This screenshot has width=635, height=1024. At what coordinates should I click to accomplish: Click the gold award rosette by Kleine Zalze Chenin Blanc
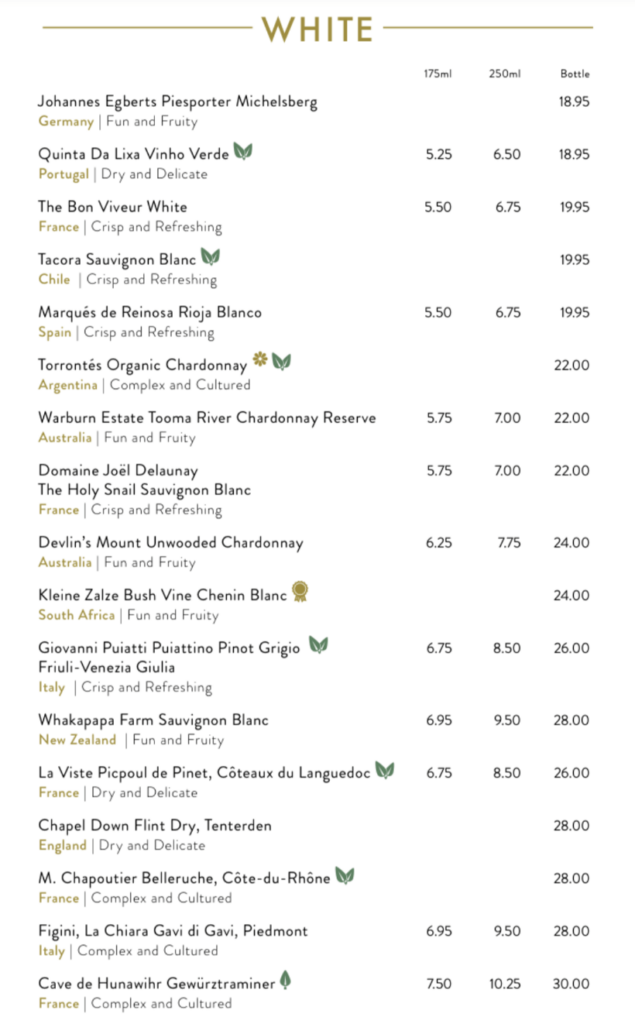(299, 592)
